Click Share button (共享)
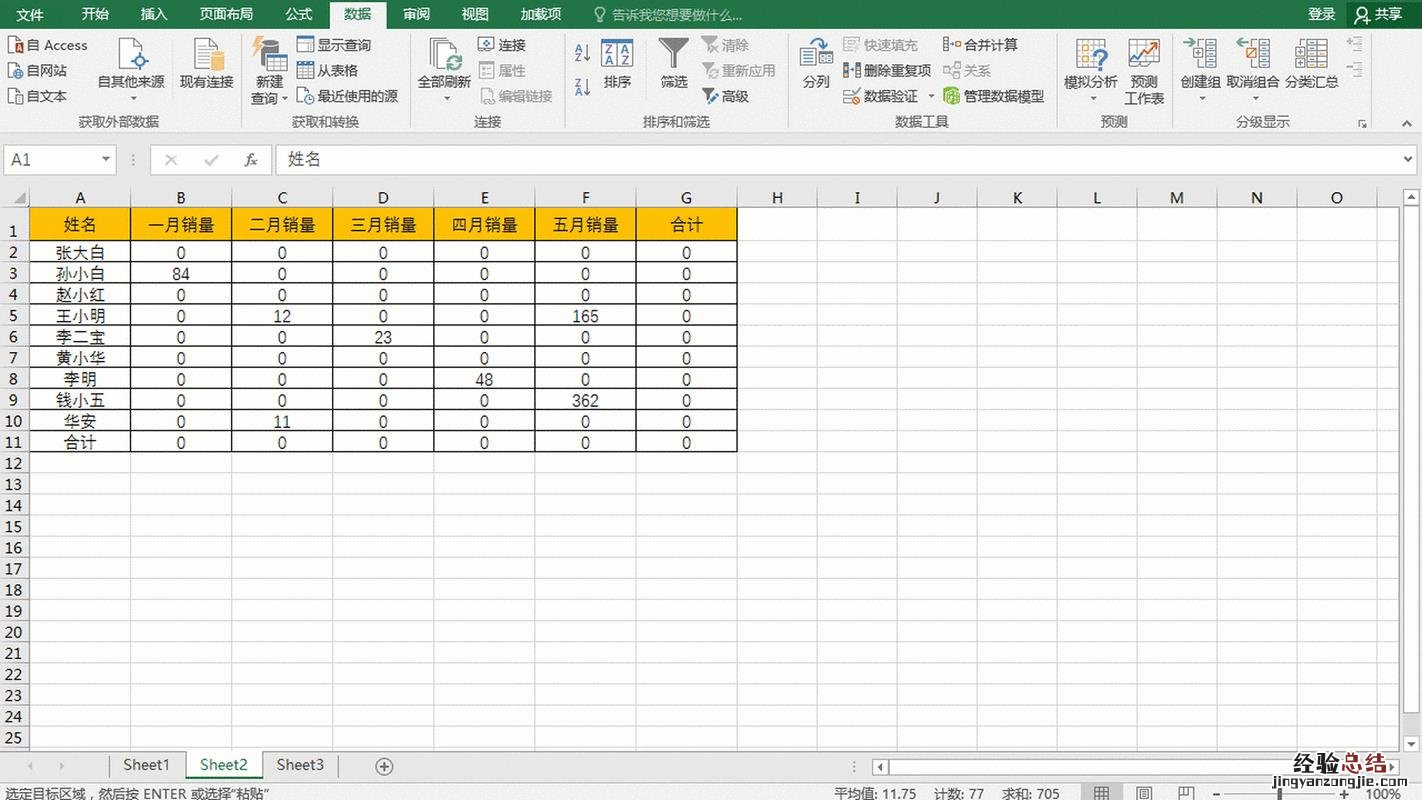 coord(1378,14)
